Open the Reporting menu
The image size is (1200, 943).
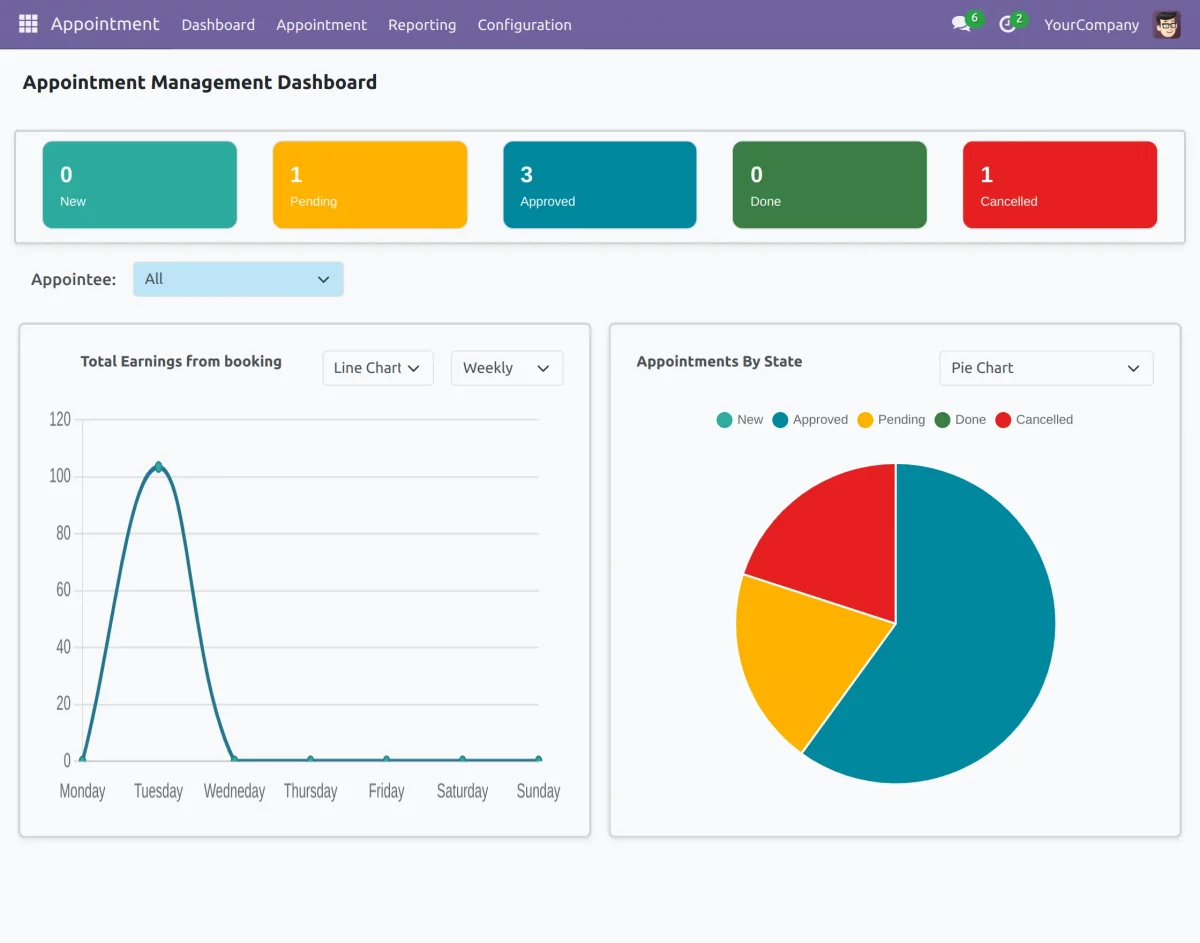(422, 25)
